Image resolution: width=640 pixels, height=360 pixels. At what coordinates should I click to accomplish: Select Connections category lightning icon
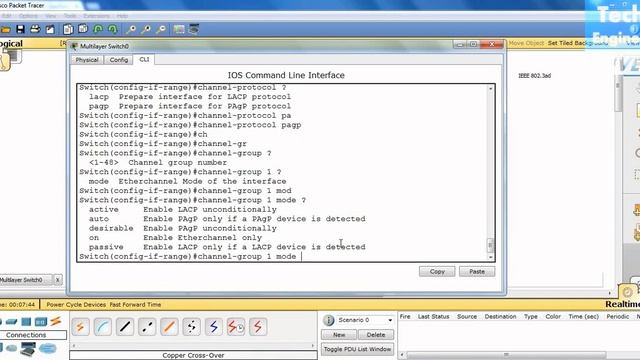coord(56,321)
